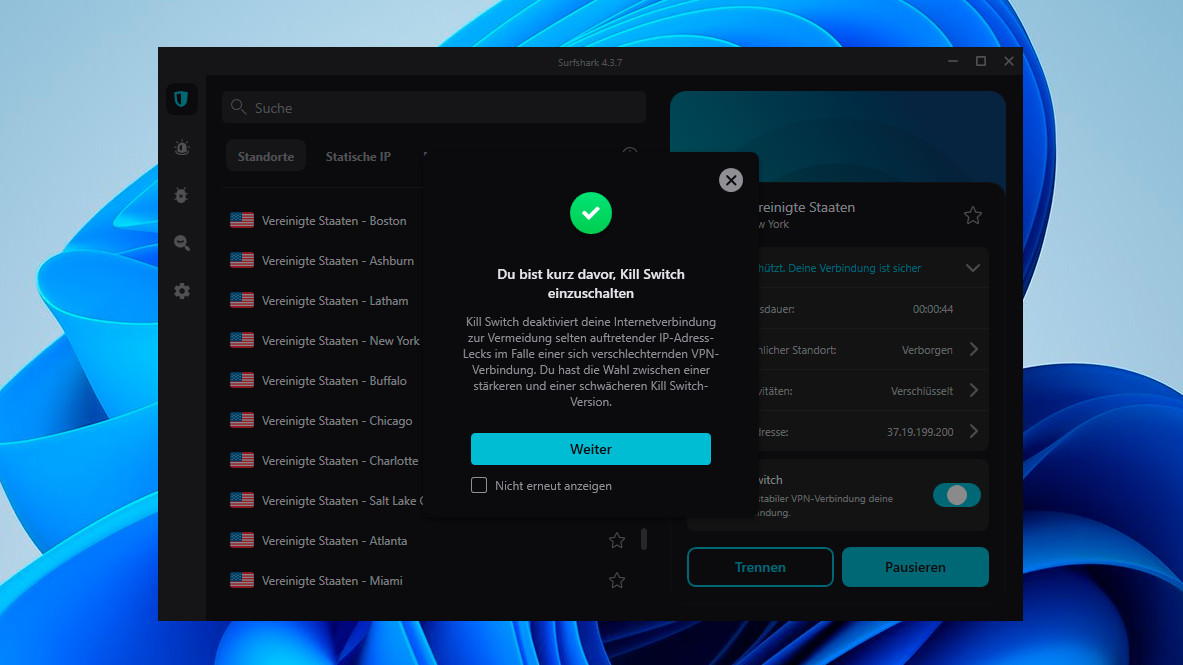Maximize the Surfshark window
This screenshot has height=665, width=1183.
(981, 61)
